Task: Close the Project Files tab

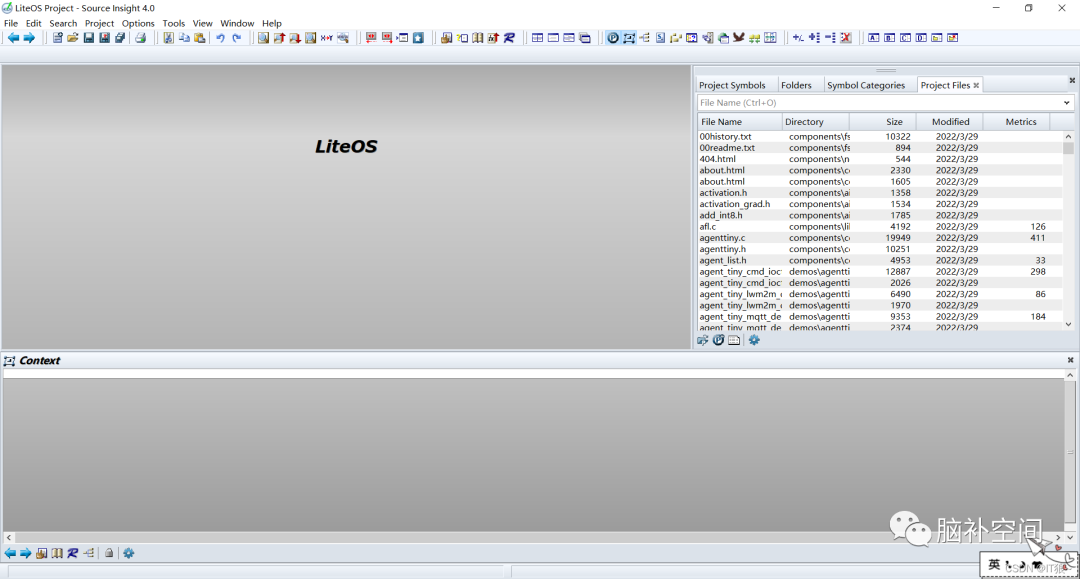Action: [x=976, y=85]
